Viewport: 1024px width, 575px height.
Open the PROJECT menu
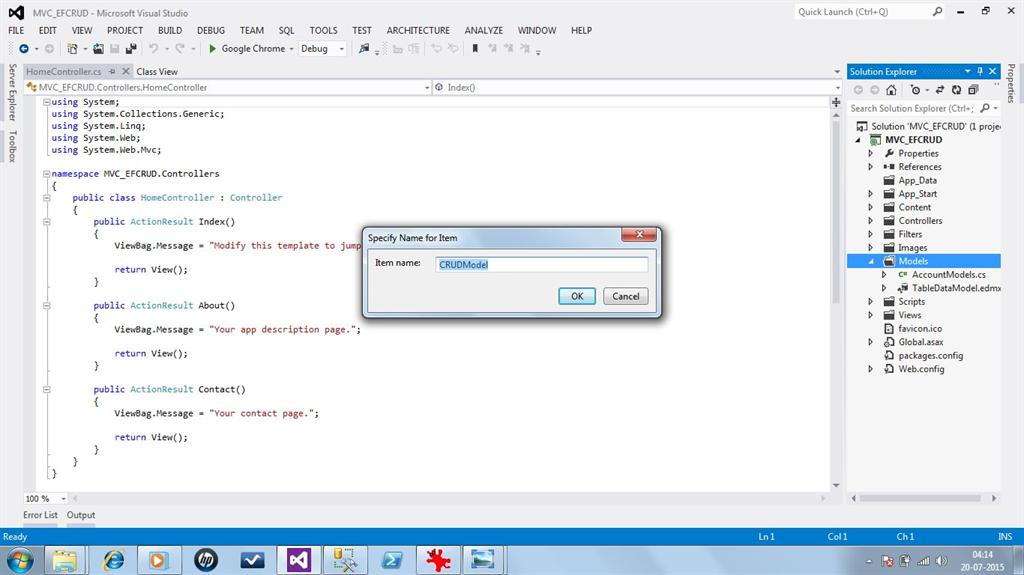(125, 30)
